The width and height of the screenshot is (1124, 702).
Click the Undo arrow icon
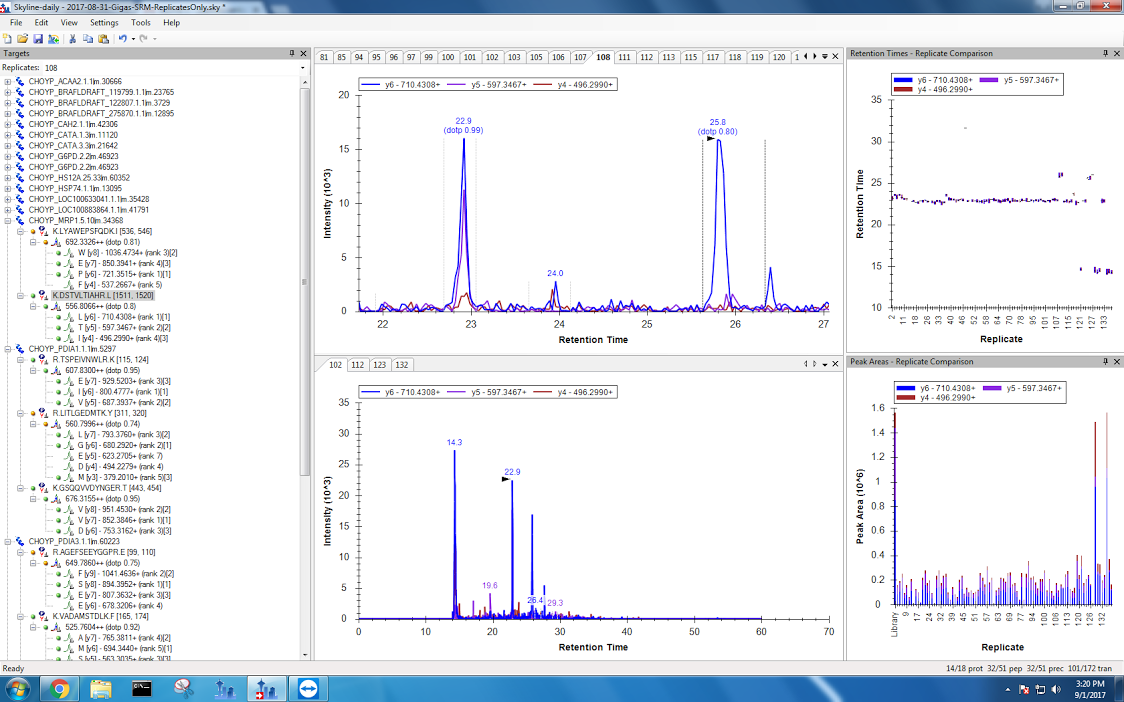click(122, 38)
